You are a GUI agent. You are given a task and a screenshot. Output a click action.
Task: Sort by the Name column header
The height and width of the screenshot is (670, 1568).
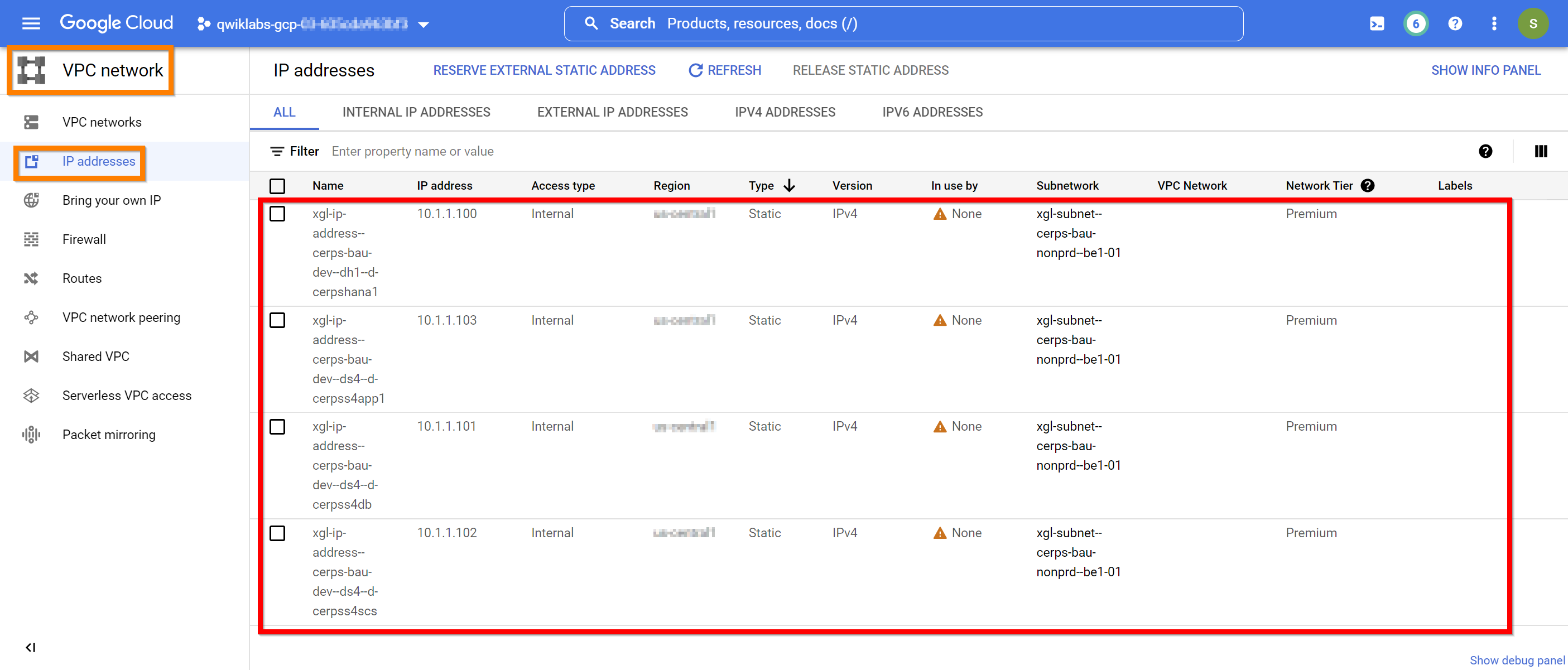tap(328, 186)
